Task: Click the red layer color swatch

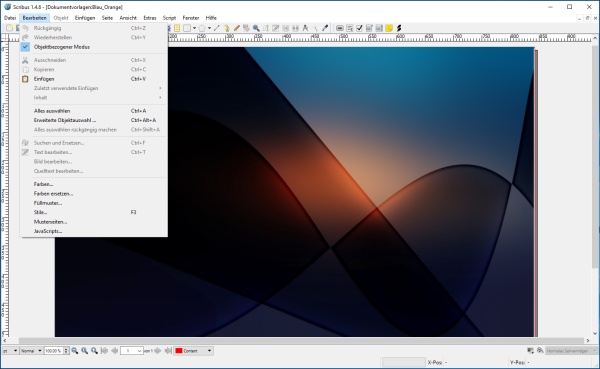Action: 179,351
